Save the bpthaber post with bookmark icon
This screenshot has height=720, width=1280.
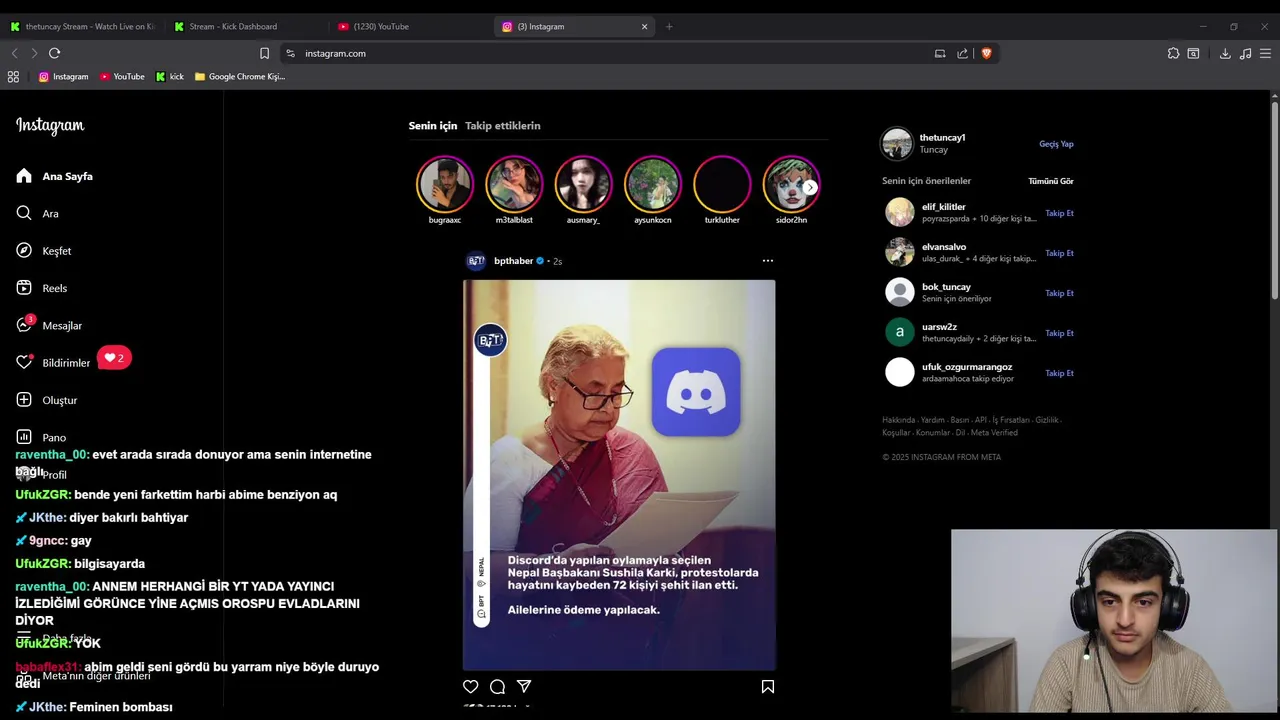point(768,686)
